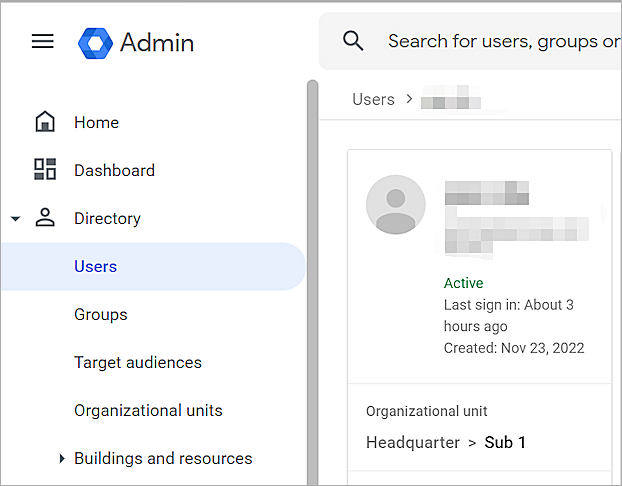Click the Dashboard grid icon
Image resolution: width=622 pixels, height=486 pixels.
coord(45,170)
